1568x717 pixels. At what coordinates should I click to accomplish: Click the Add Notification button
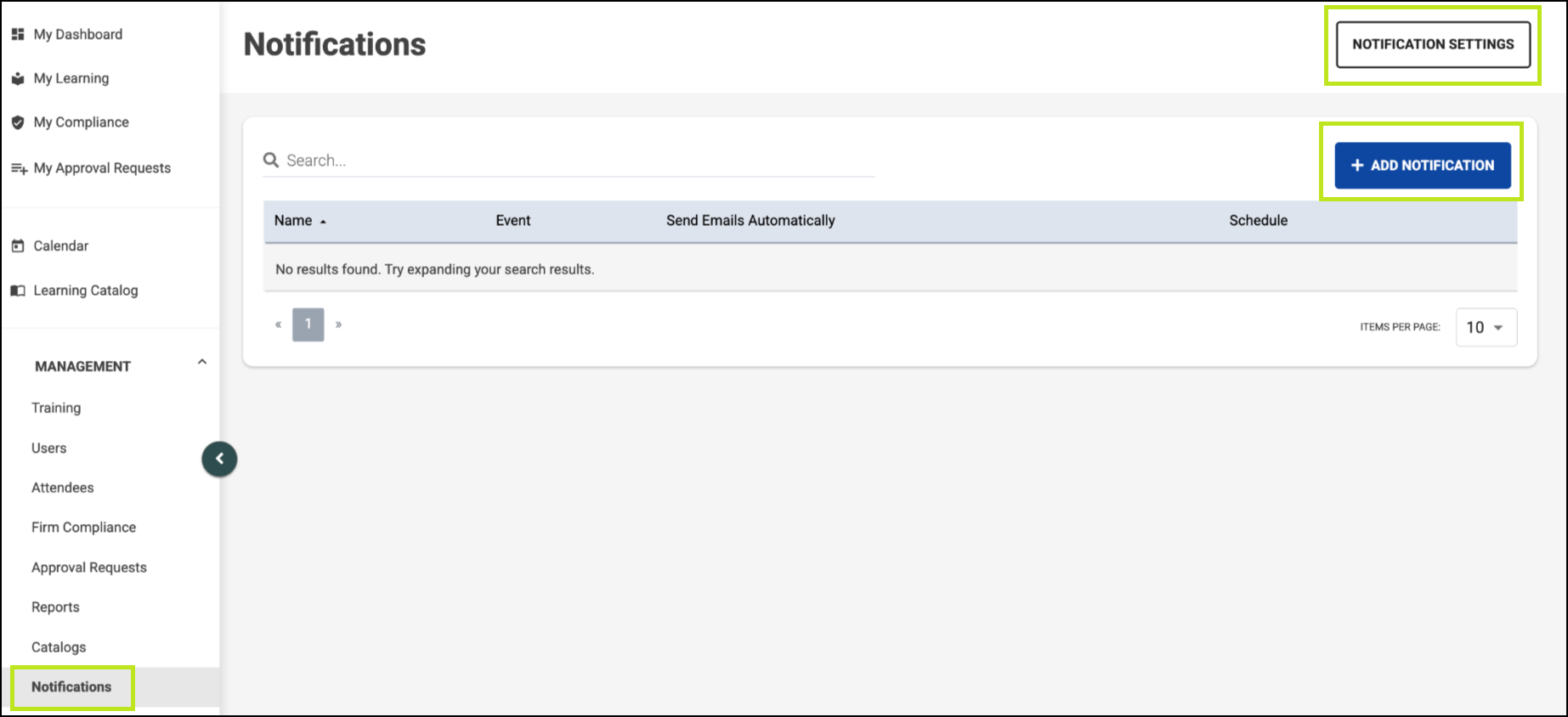[1422, 166]
